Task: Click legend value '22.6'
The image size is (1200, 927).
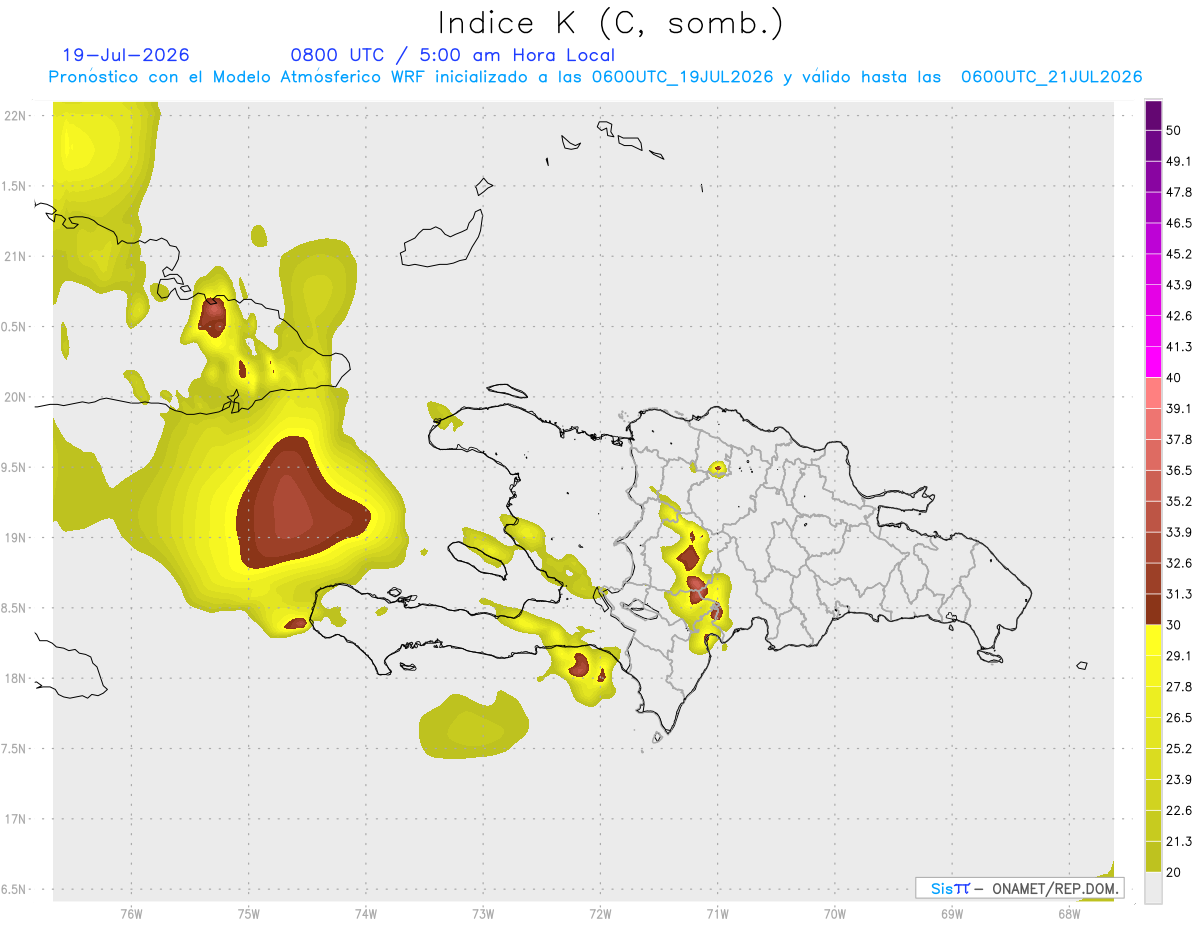Action: click(1179, 811)
